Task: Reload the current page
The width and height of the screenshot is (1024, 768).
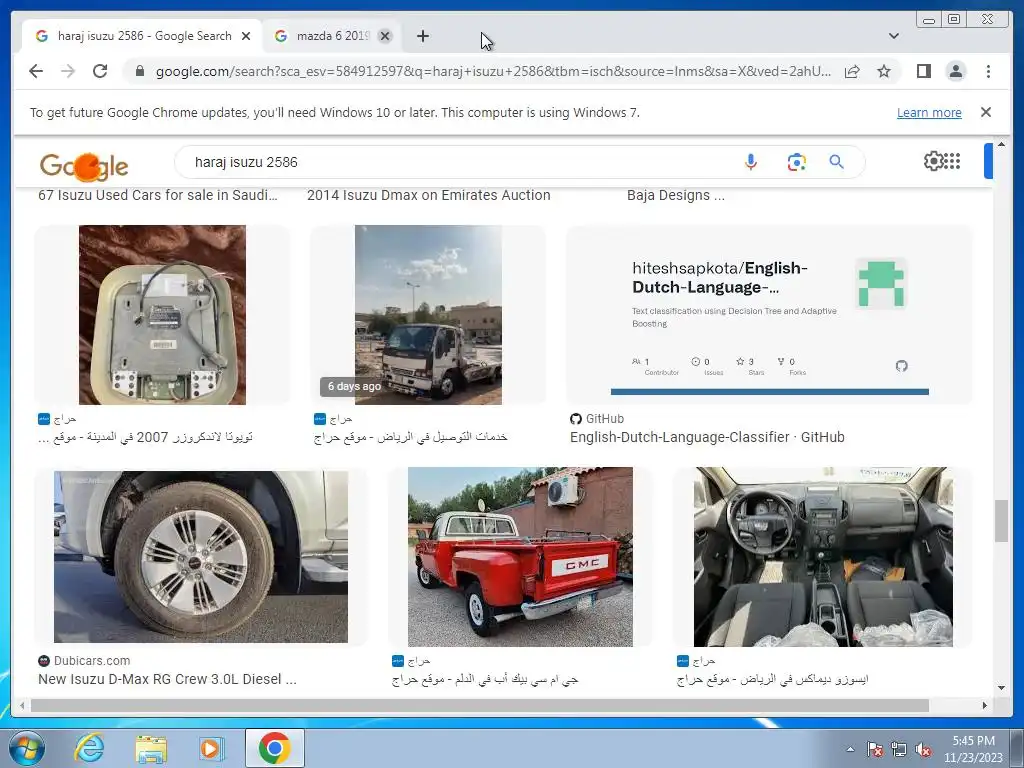Action: tap(100, 71)
